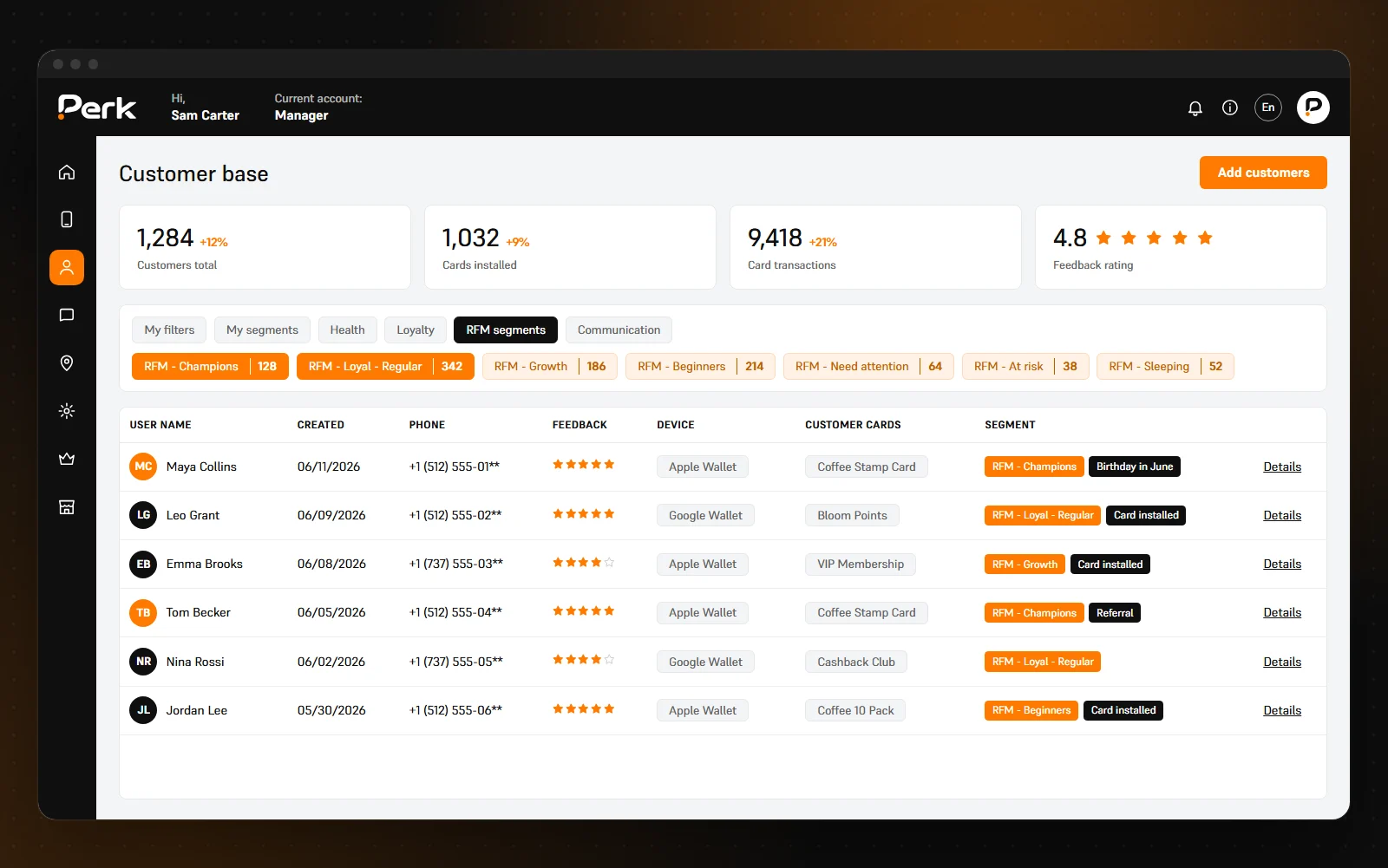The image size is (1388, 868).
Task: Click Emma Brooks feedback stars
Action: click(x=584, y=563)
